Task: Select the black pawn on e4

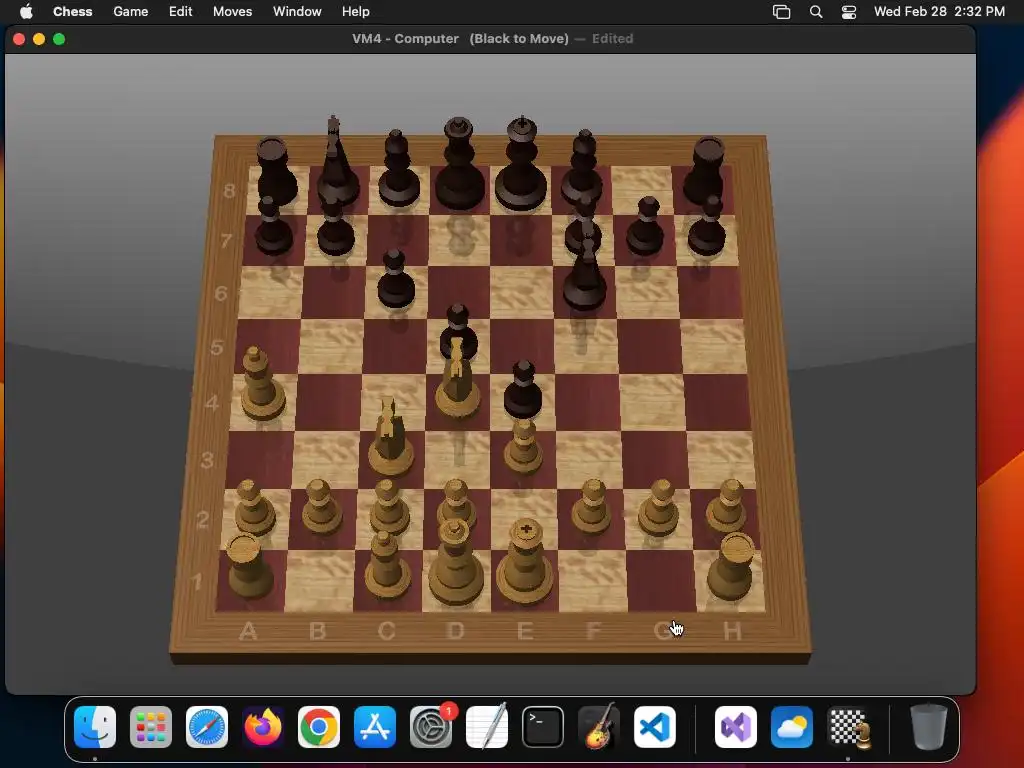Action: coord(522,391)
